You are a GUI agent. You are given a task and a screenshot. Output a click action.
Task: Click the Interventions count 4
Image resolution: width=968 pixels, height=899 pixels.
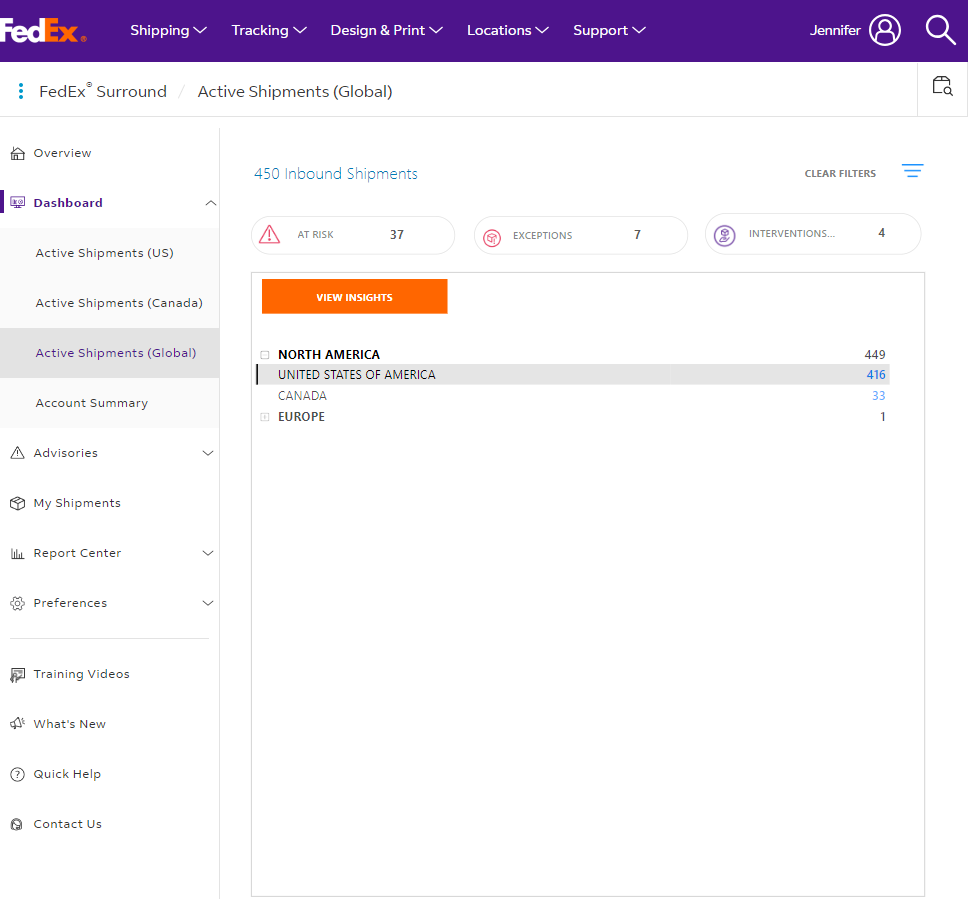point(882,233)
